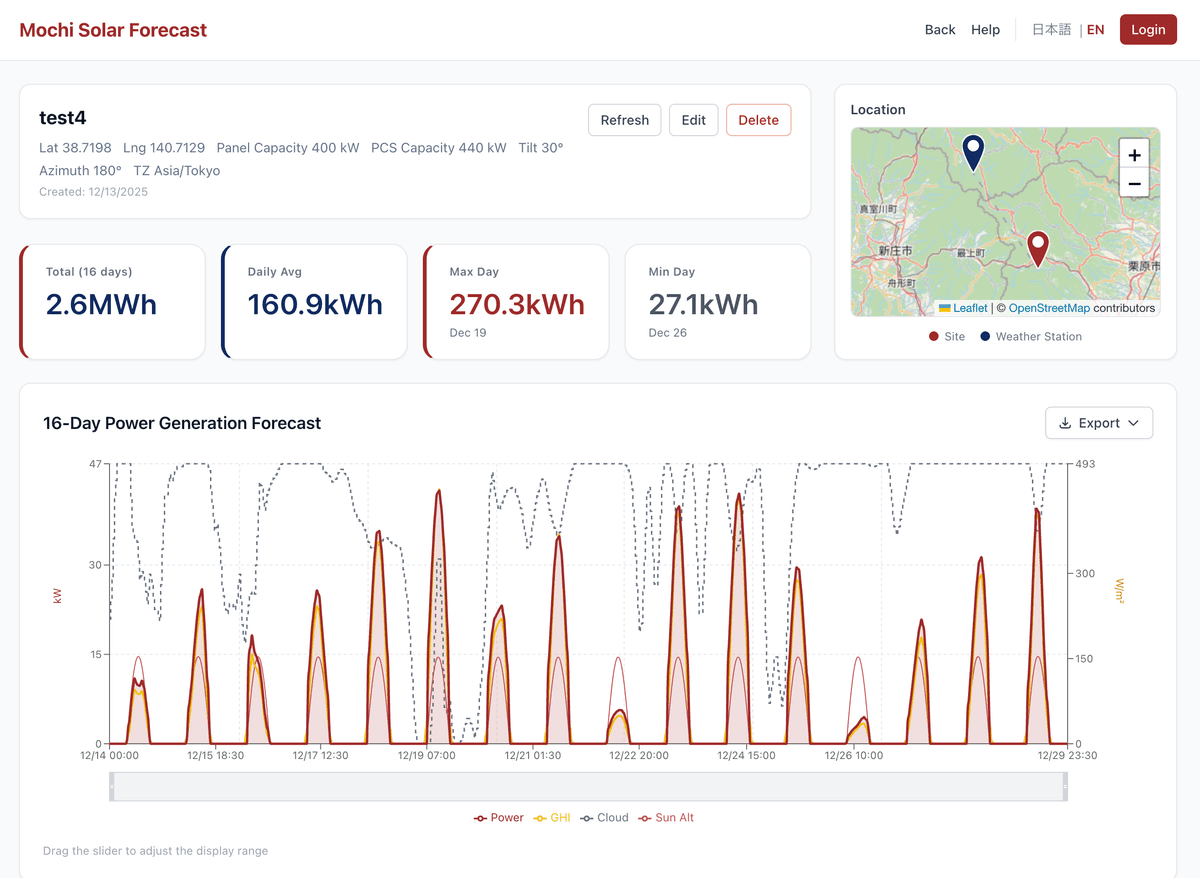The image size is (1200, 878).
Task: Hide the Cloud series via the legend
Action: pyautogui.click(x=604, y=817)
